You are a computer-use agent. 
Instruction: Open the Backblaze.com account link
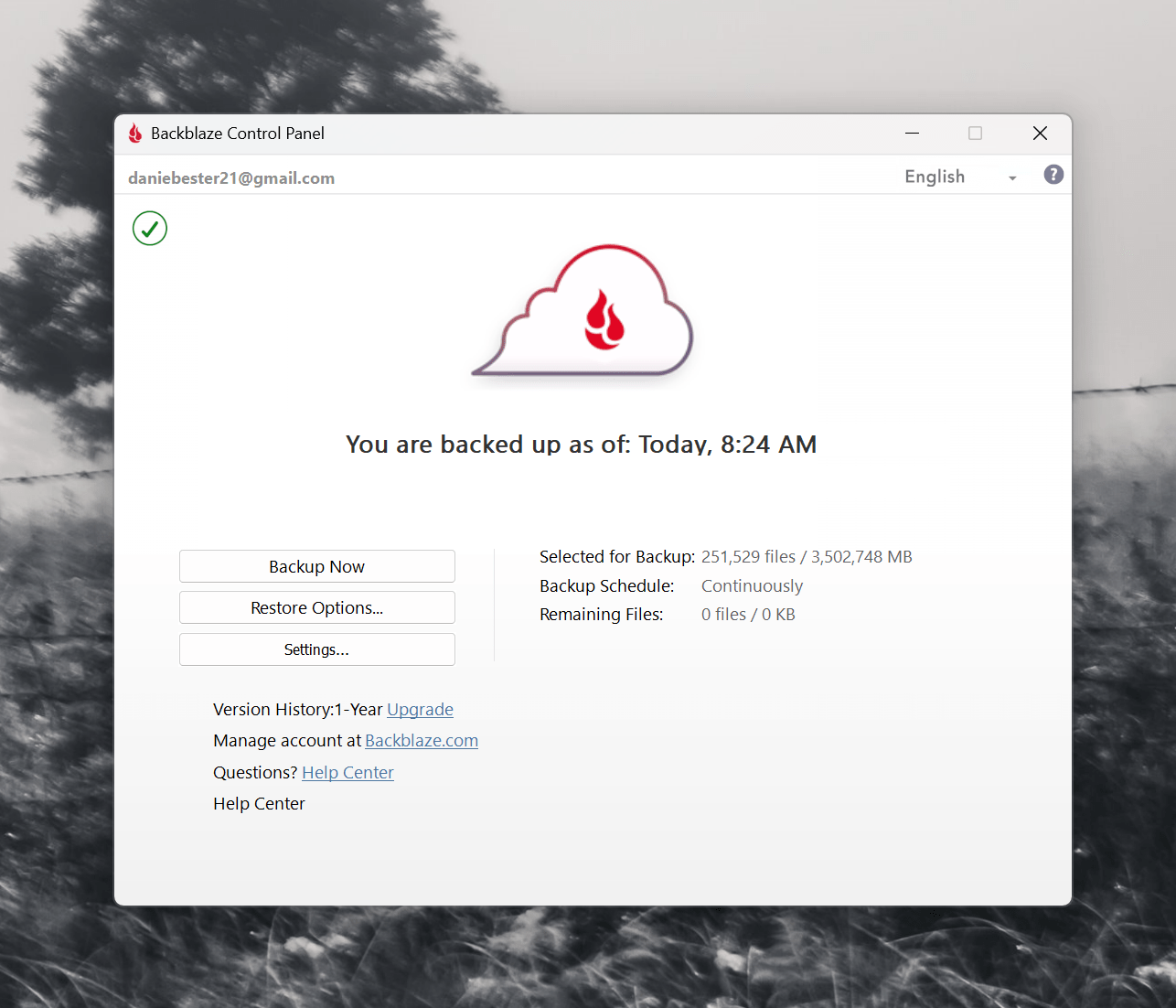pos(422,741)
